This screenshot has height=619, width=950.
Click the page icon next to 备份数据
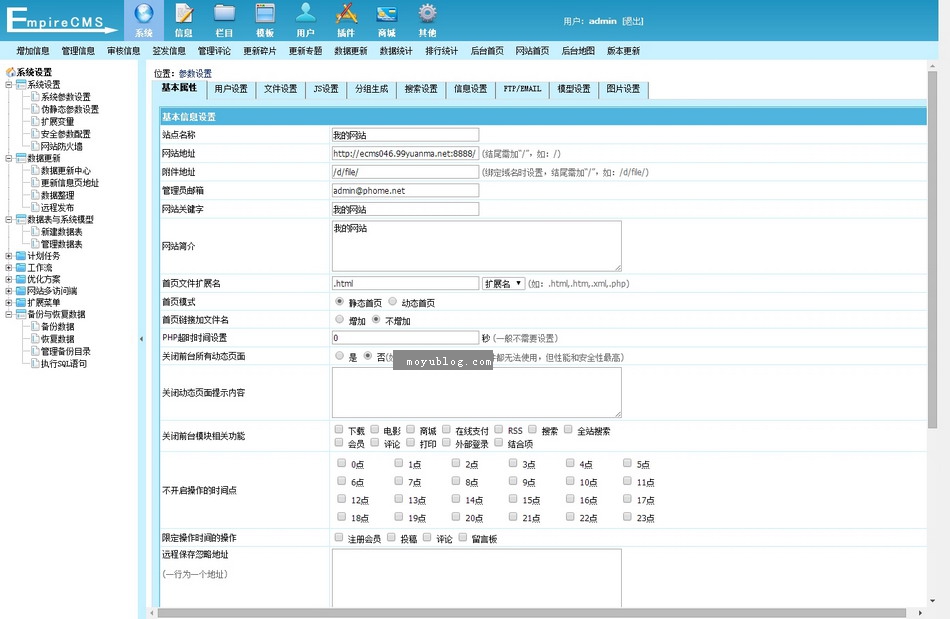pos(35,326)
